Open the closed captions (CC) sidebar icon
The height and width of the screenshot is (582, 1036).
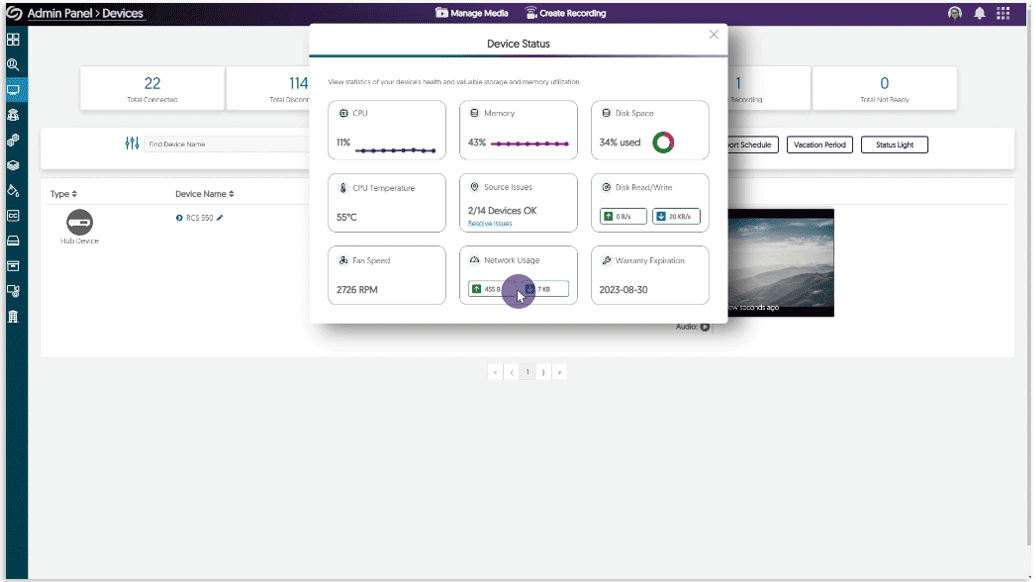(13, 215)
